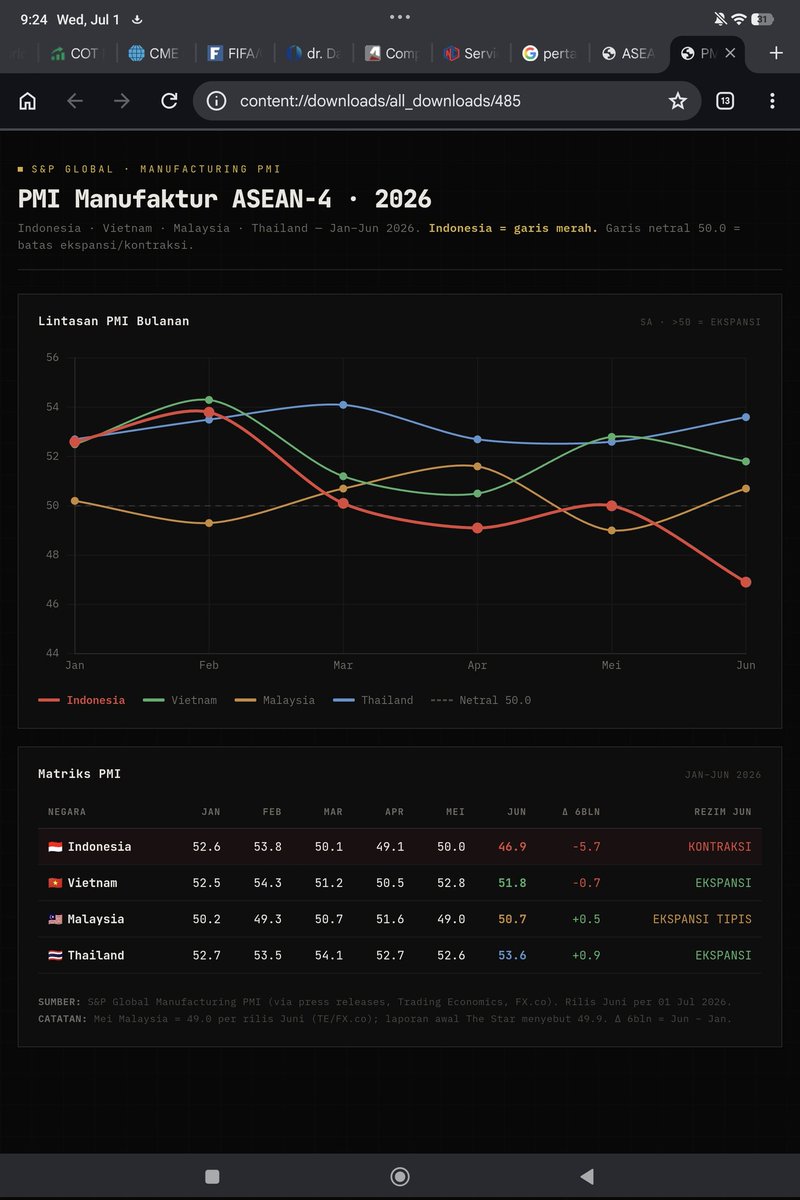This screenshot has width=800, height=1200.
Task: Bookmark page with the star icon
Action: pos(678,101)
